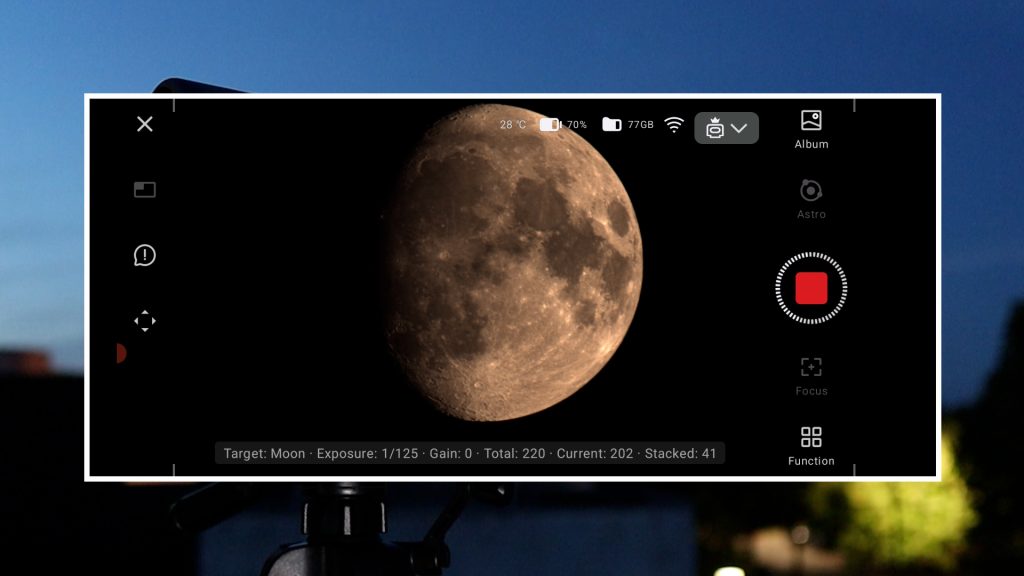Image resolution: width=1024 pixels, height=576 pixels.
Task: Expand the red side tab handle
Action: [121, 353]
